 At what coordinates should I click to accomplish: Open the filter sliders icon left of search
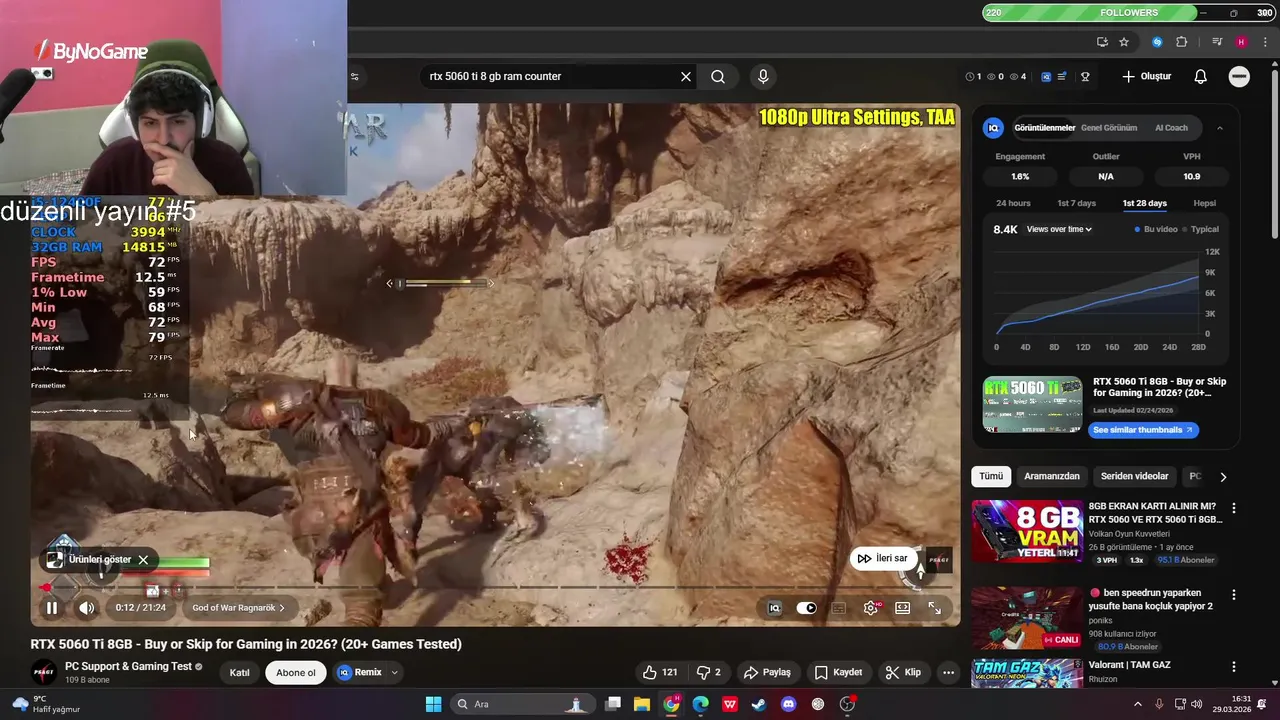pos(354,76)
